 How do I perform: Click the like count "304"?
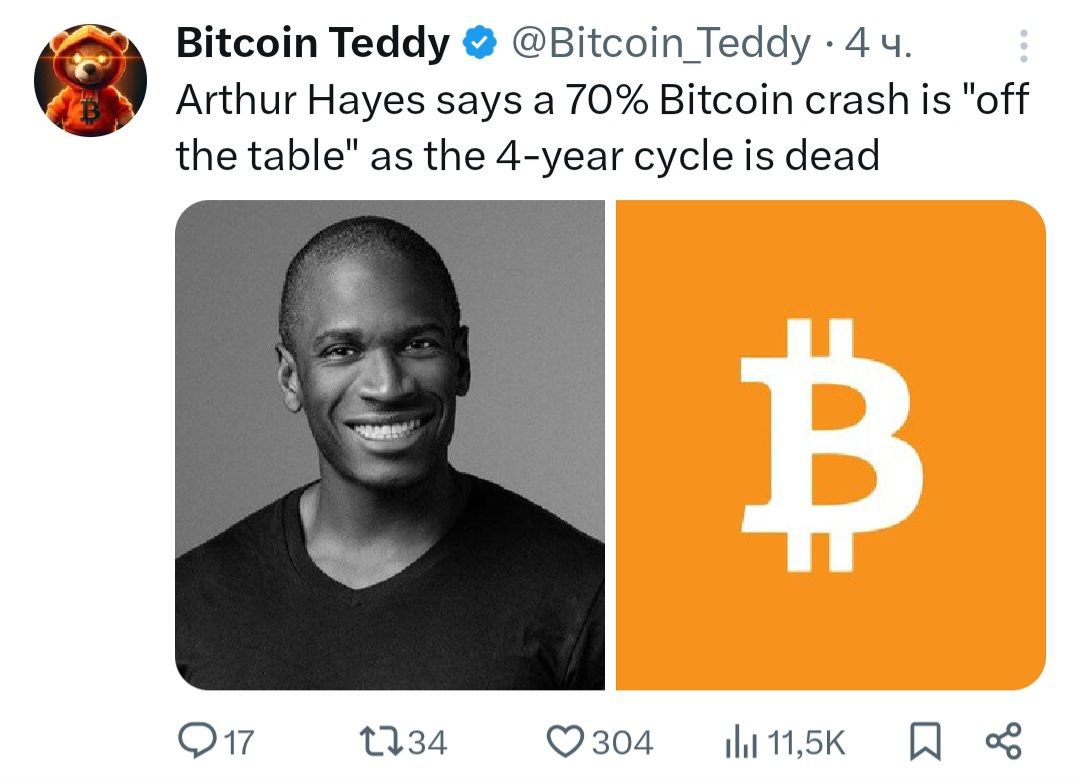(622, 743)
